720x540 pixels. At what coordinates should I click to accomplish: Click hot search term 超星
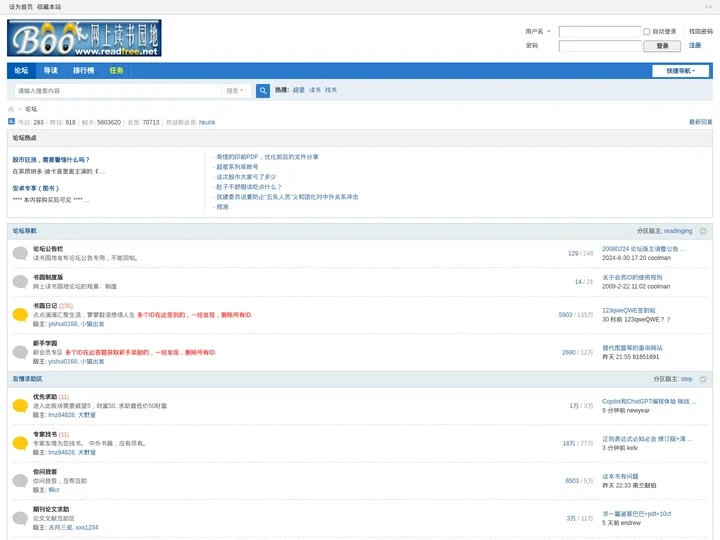(x=299, y=90)
